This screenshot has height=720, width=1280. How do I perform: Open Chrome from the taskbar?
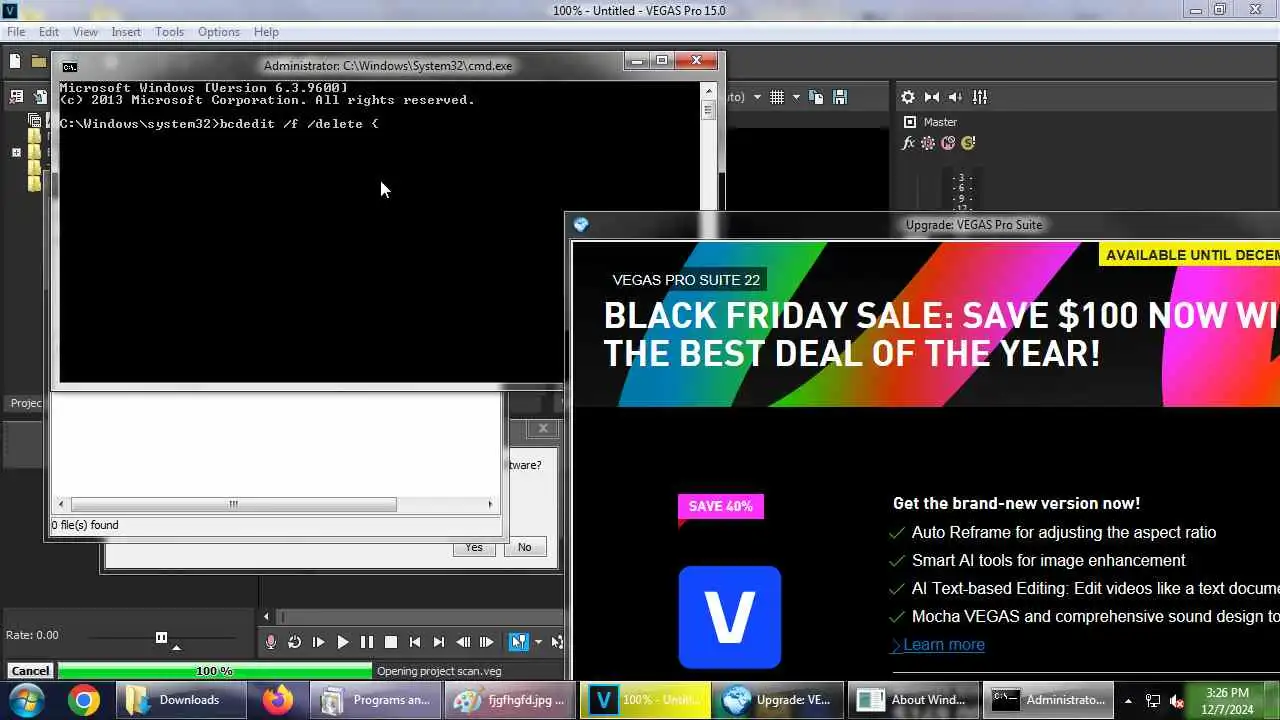(84, 700)
